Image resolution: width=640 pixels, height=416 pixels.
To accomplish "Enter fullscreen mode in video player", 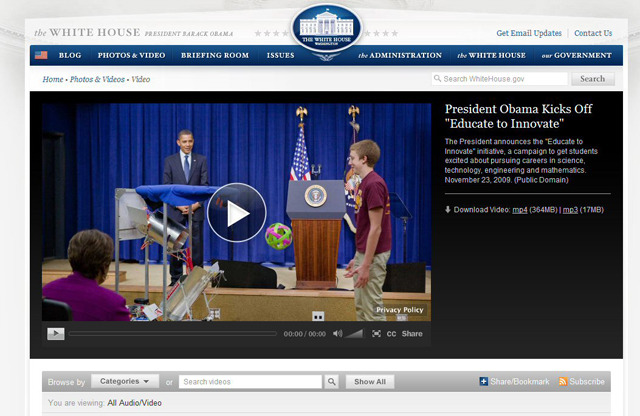I will click(x=376, y=334).
